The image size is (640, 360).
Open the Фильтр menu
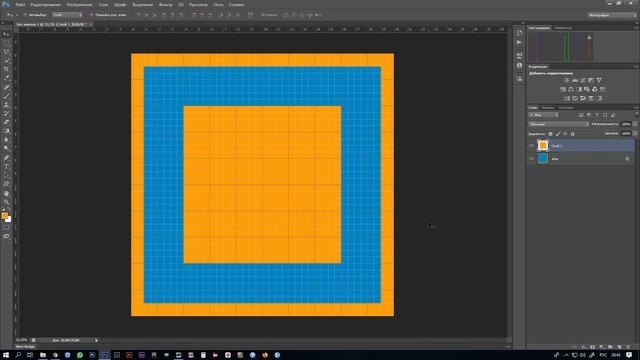165,5
